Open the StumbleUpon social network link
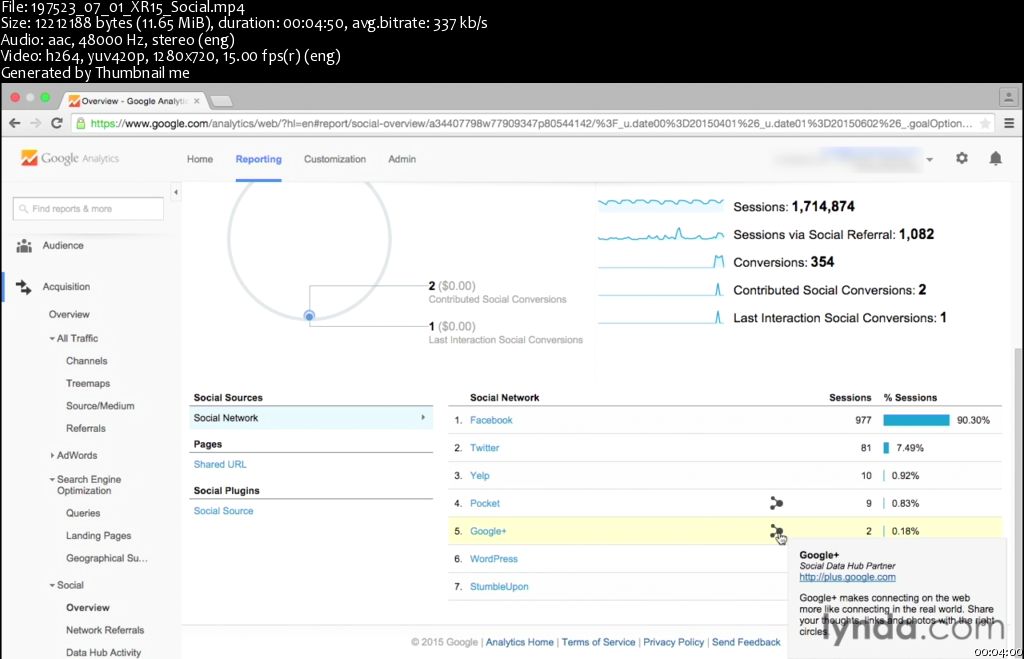The height and width of the screenshot is (659, 1024). [499, 587]
